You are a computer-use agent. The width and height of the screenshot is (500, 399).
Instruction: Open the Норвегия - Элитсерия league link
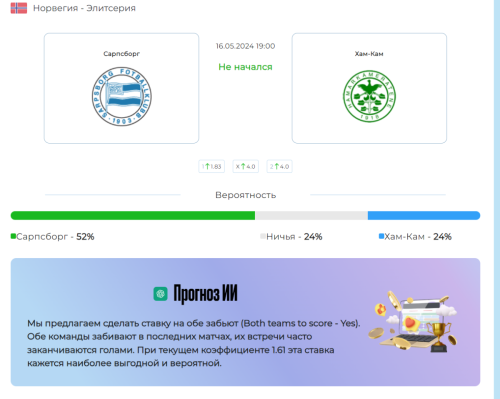(84, 8)
